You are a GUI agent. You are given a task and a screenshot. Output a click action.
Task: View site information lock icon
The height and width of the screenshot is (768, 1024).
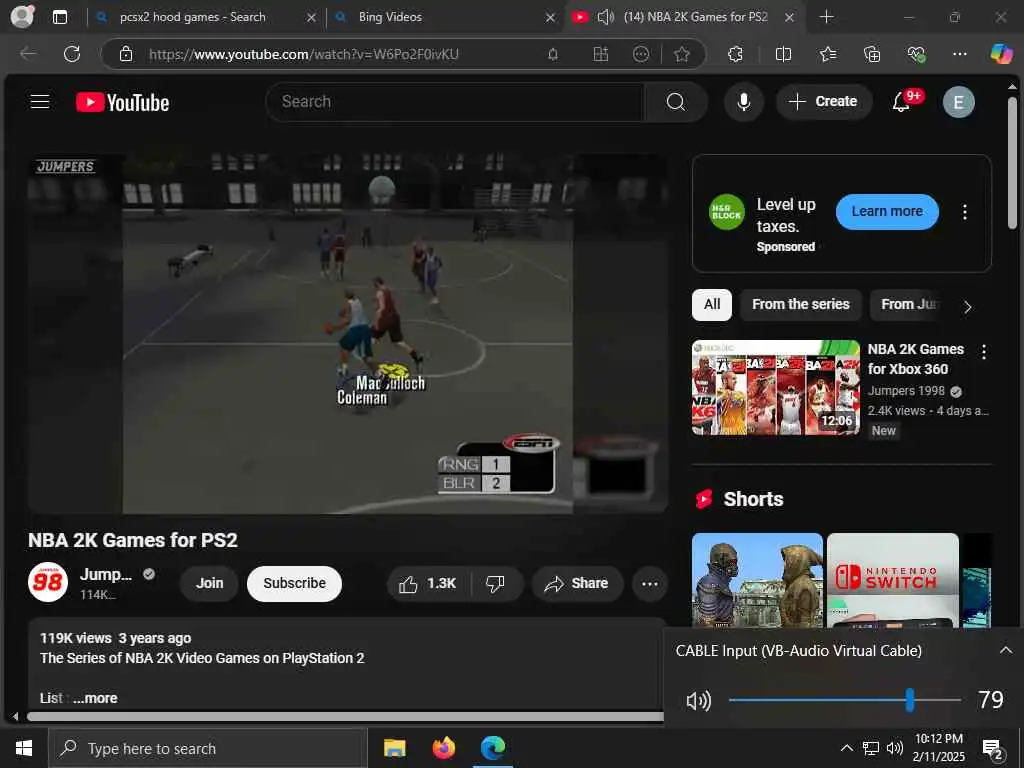(126, 54)
